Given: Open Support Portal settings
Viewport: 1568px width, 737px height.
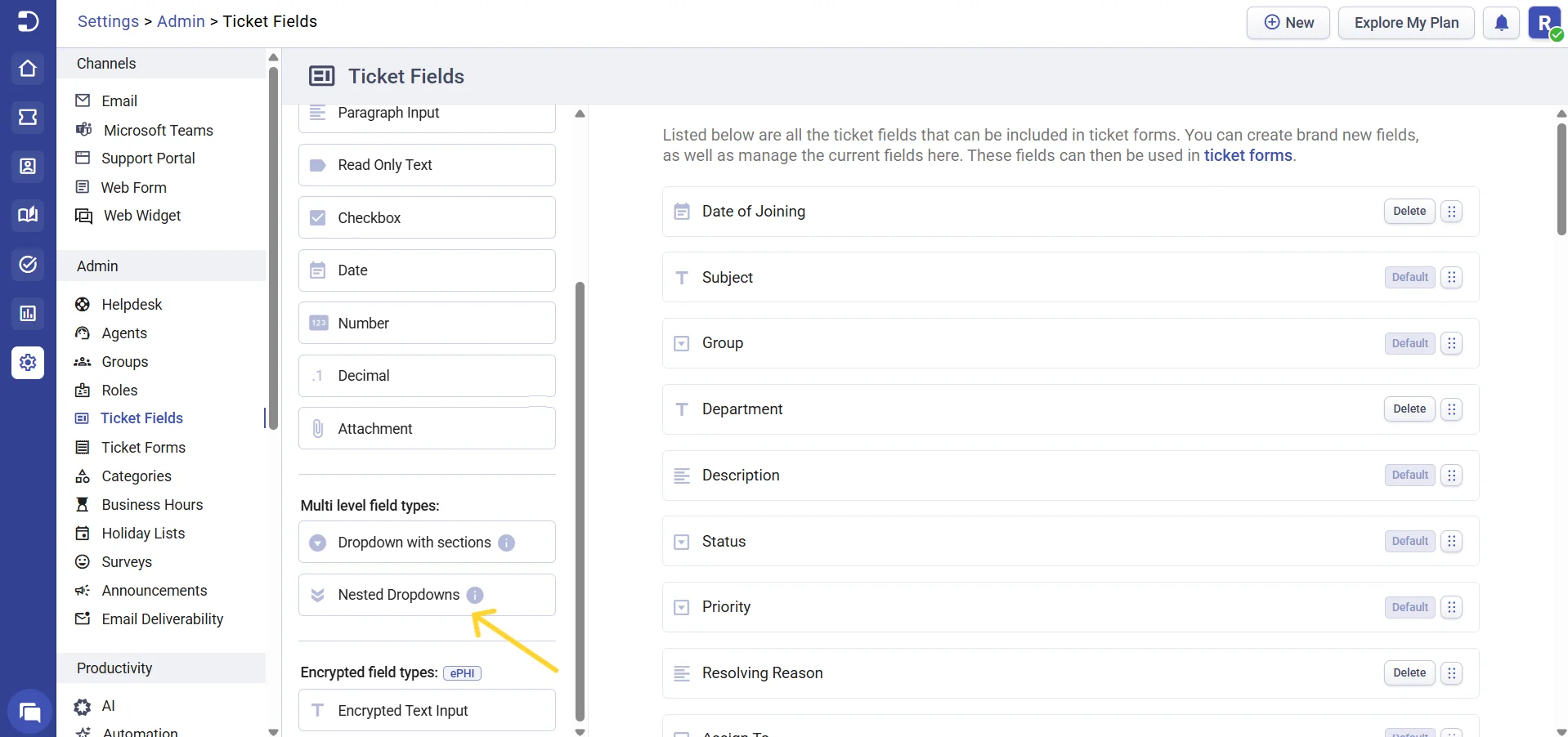Looking at the screenshot, I should (148, 159).
